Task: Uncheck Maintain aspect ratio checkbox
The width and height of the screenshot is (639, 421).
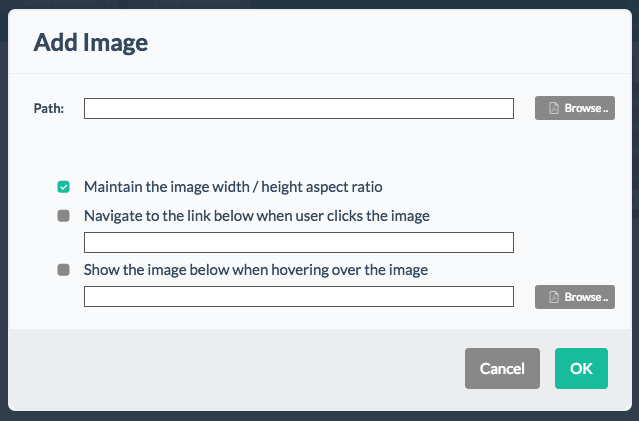Action: (64, 187)
